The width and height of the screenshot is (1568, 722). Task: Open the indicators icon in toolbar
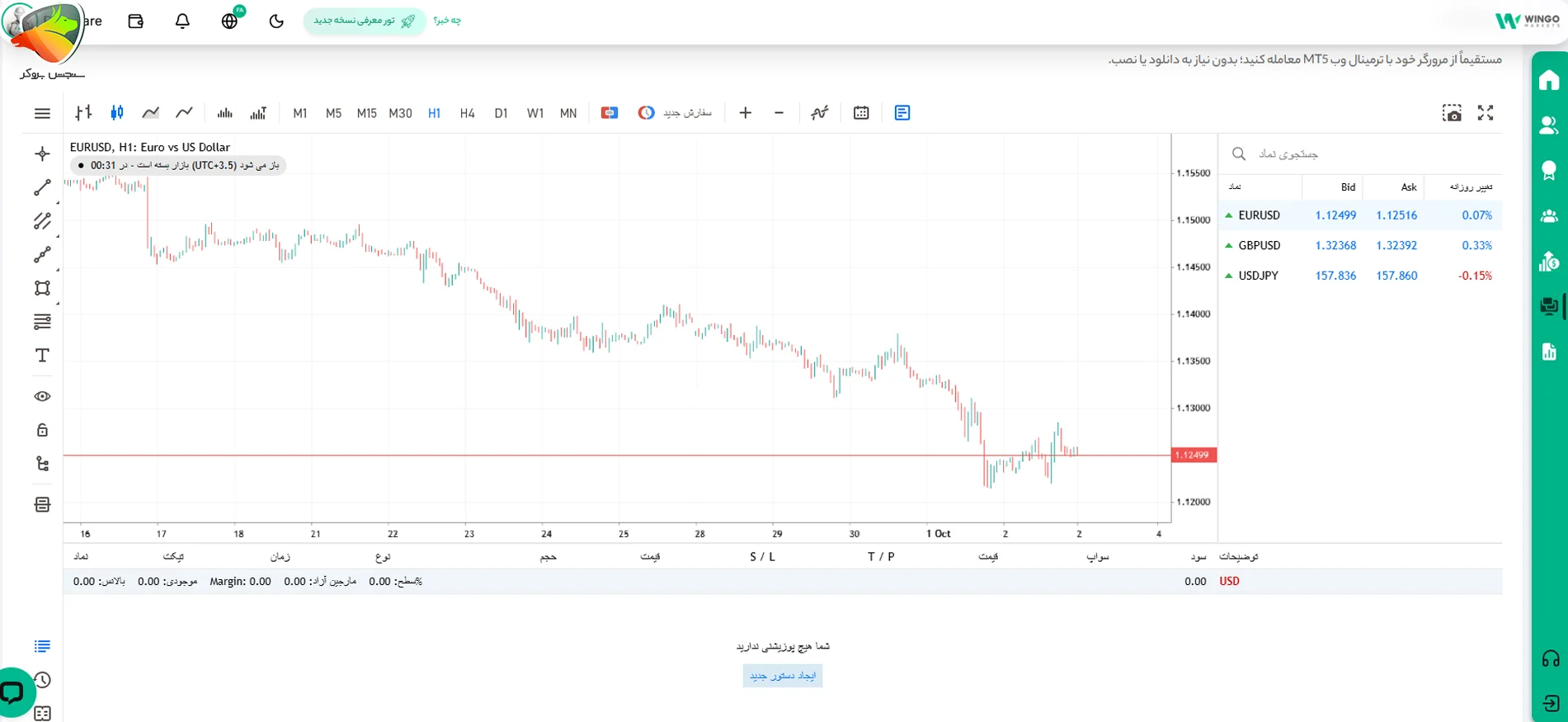819,113
